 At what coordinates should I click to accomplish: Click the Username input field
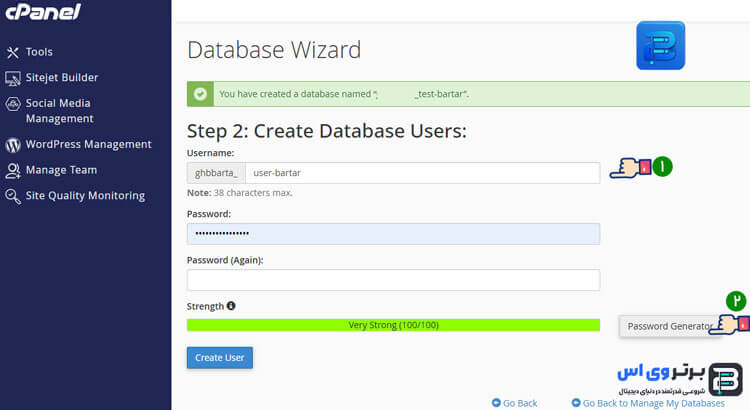point(421,172)
